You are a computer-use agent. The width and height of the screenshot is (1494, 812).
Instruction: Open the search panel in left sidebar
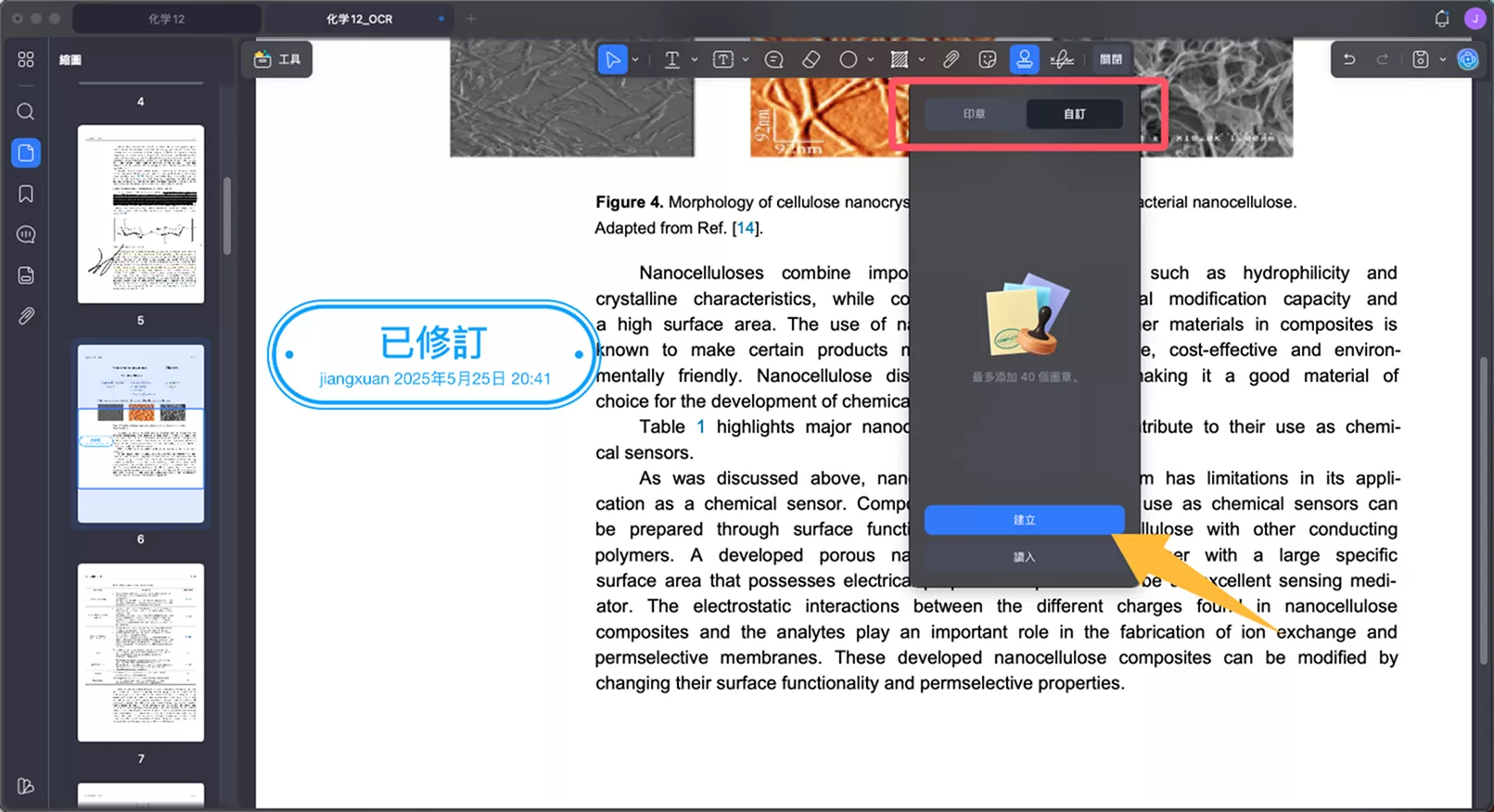26,112
